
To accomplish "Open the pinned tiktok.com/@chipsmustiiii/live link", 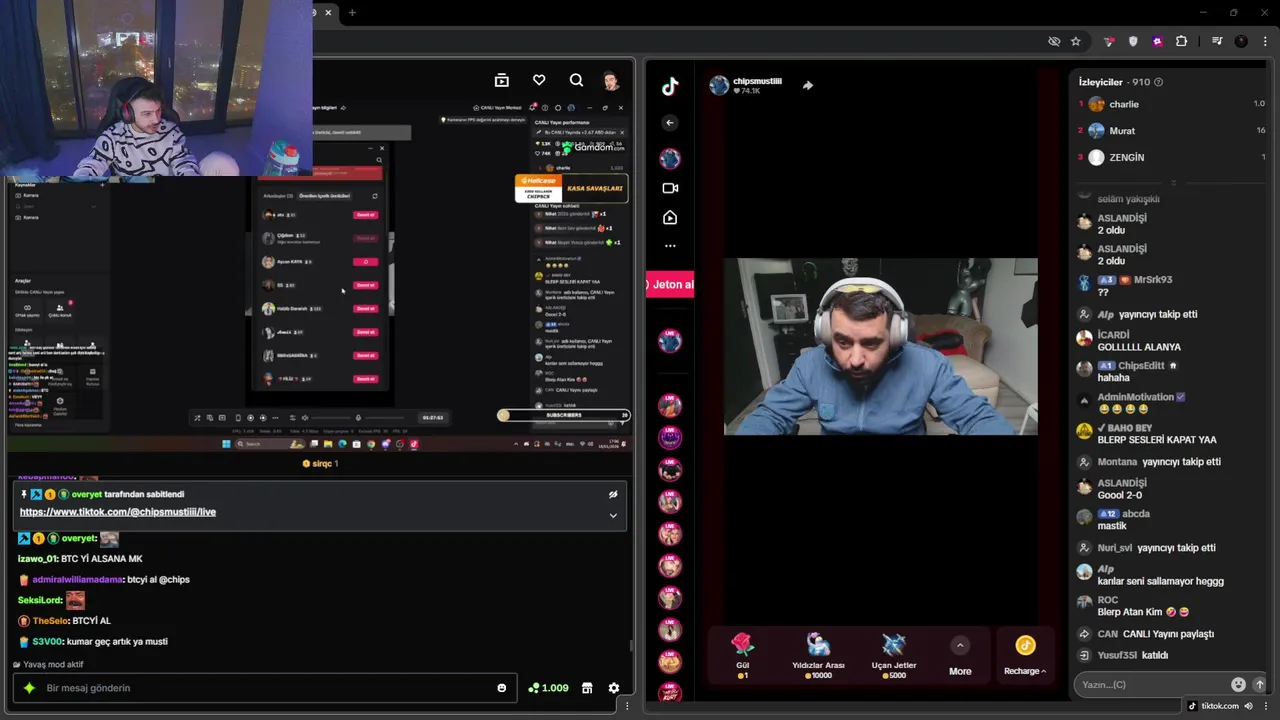I will tap(118, 512).
